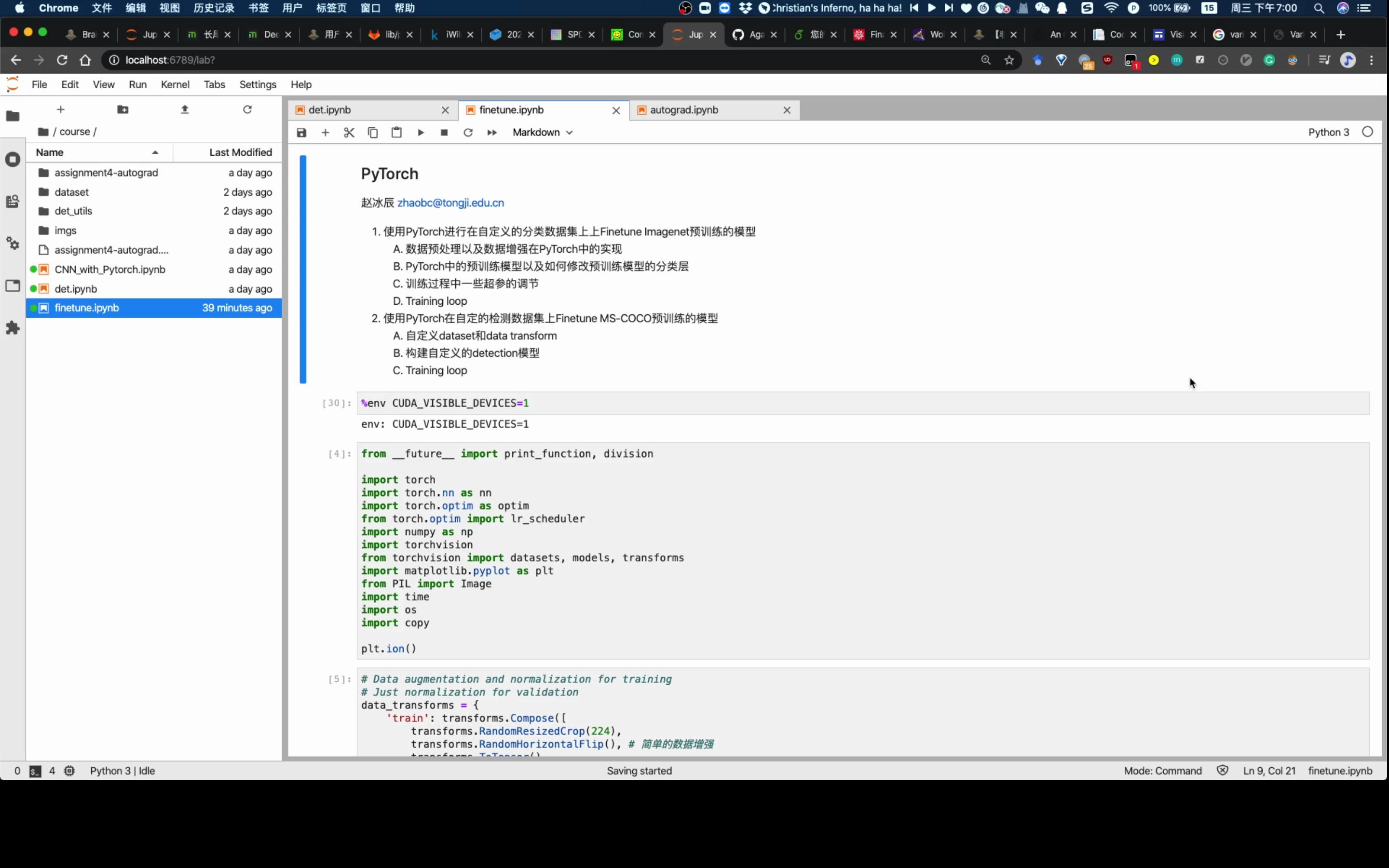Run the selected cell with the play icon
1389x868 pixels.
coord(421,133)
